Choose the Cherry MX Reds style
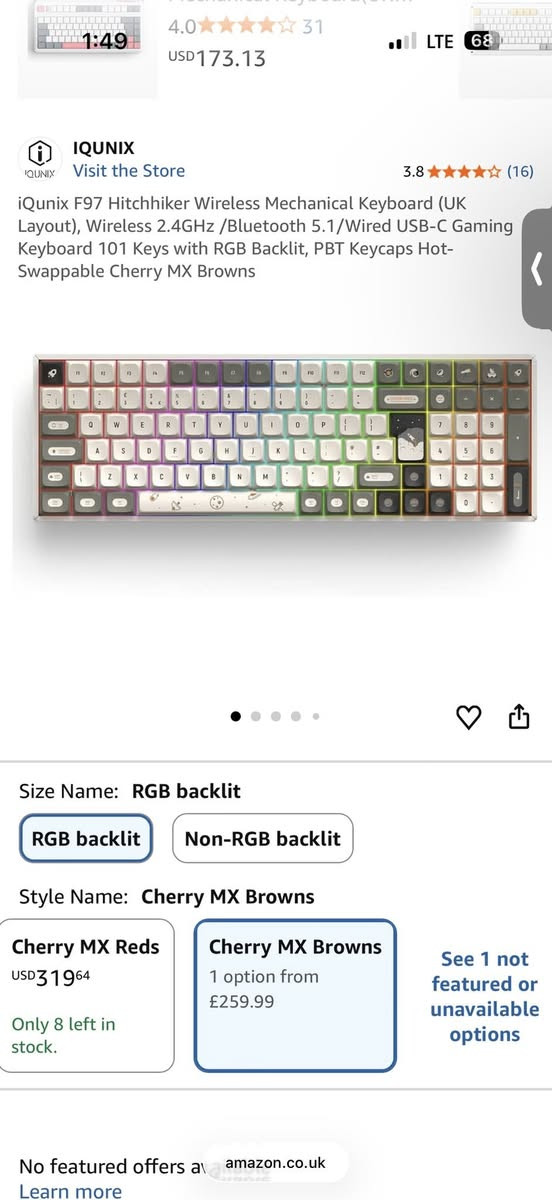Screen dimensions: 552x1200 [85, 996]
